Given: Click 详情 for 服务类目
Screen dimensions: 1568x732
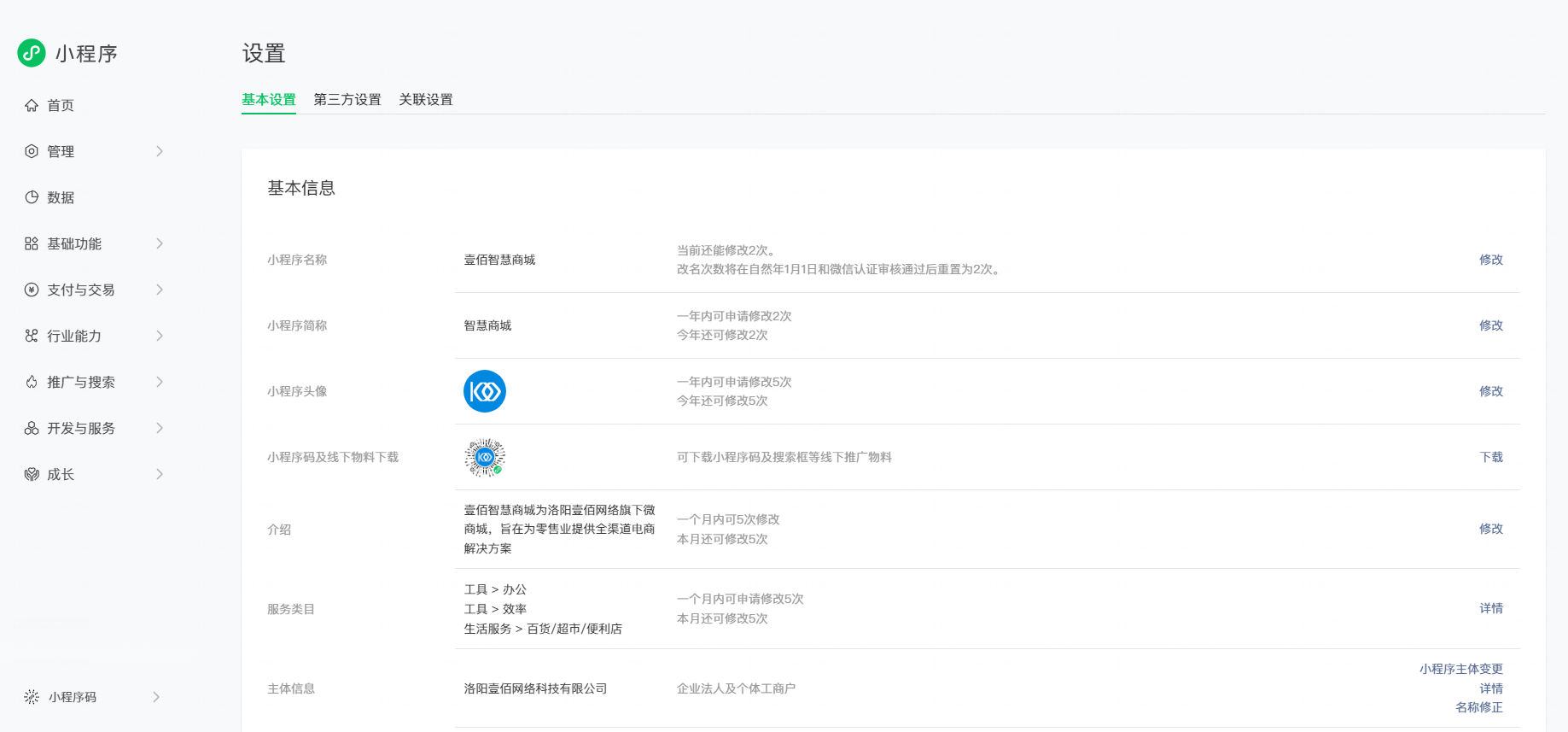Looking at the screenshot, I should coord(1491,608).
